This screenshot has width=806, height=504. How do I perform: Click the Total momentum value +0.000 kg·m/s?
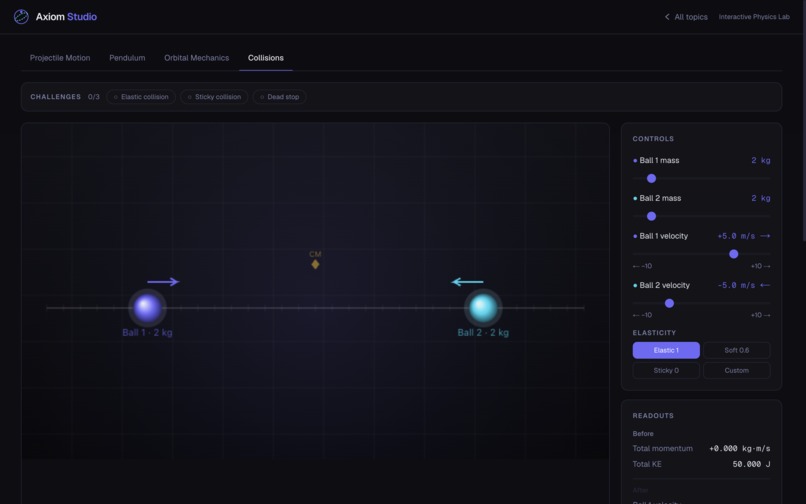[x=740, y=448]
